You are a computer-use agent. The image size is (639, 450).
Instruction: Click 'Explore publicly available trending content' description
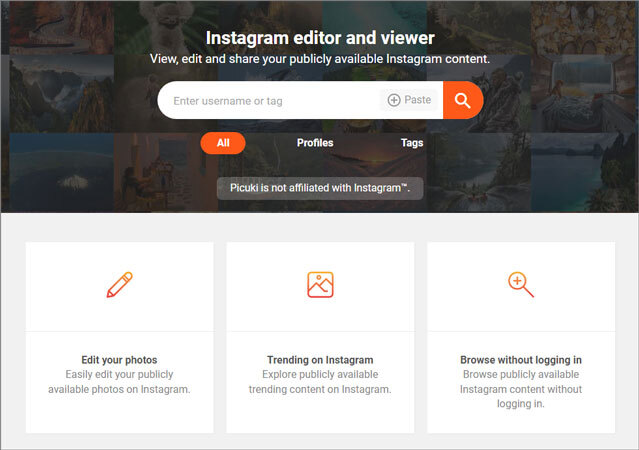pyautogui.click(x=320, y=382)
